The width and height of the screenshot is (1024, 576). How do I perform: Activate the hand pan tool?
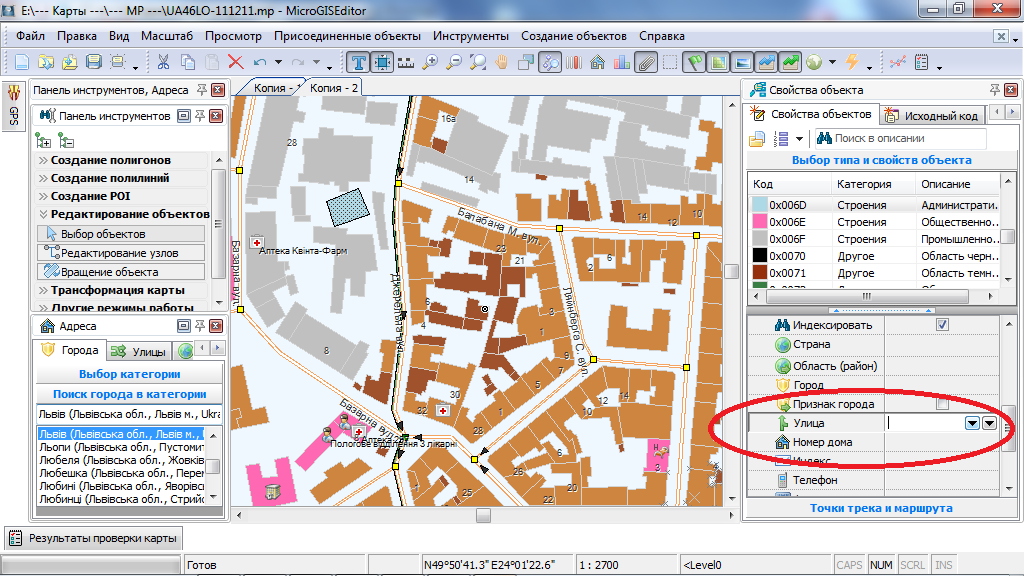point(502,62)
